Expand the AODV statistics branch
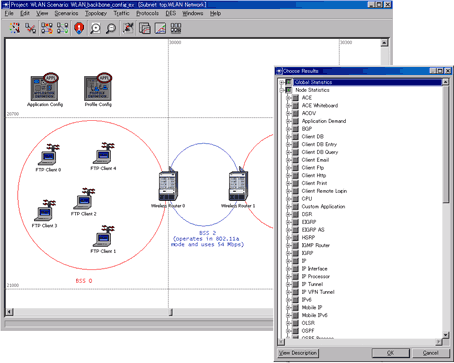The width and height of the screenshot is (454, 363). tap(288, 113)
